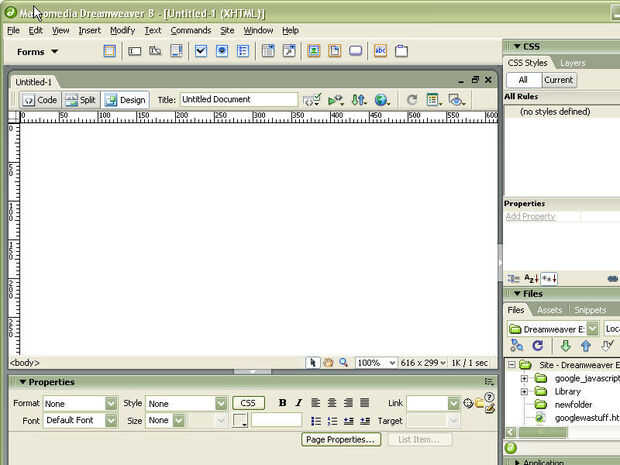Open the 616 x 299 window size menu
Image resolution: width=620 pixels, height=465 pixels.
pos(423,363)
